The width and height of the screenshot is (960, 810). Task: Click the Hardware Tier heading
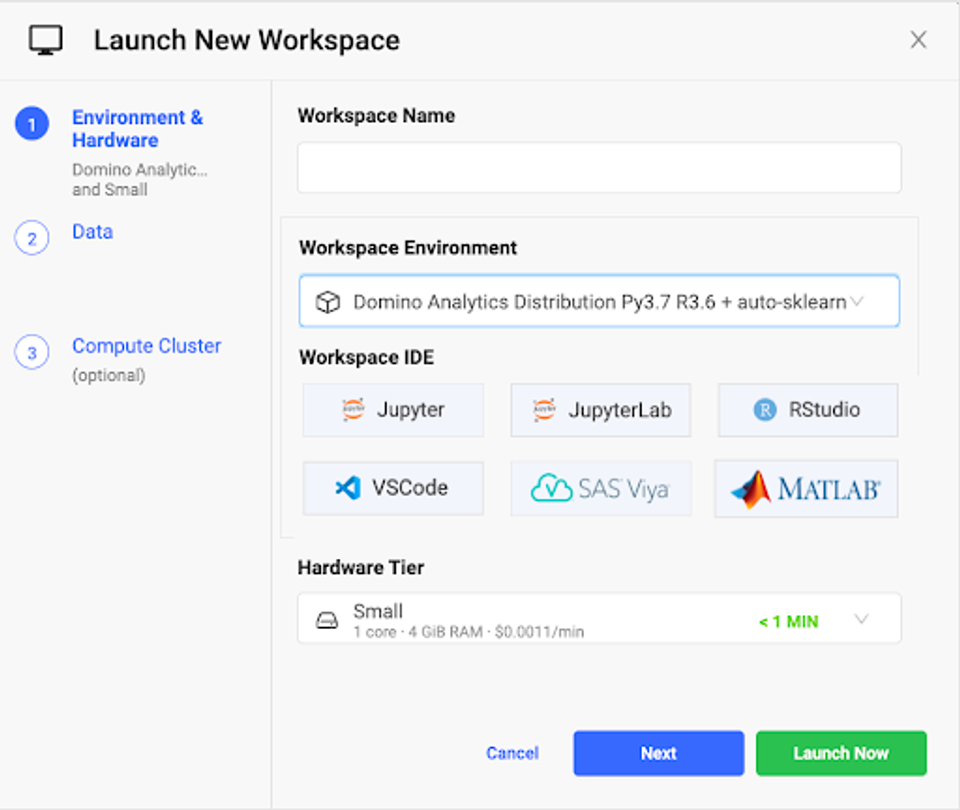pos(361,568)
